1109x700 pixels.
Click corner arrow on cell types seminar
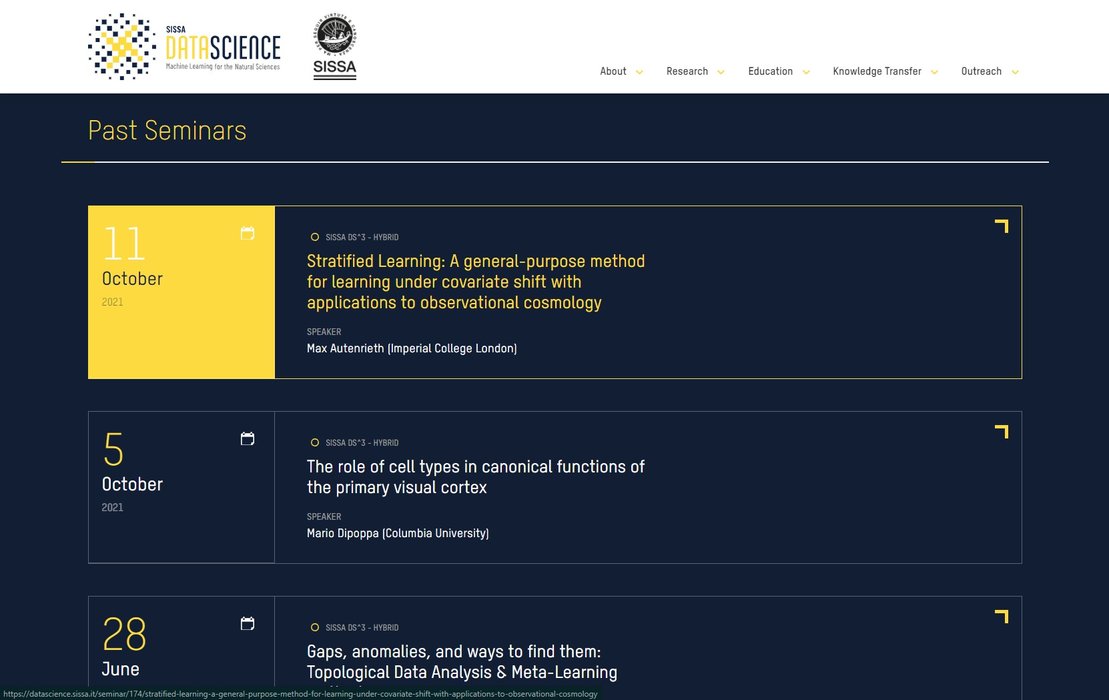pyautogui.click(x=1001, y=432)
